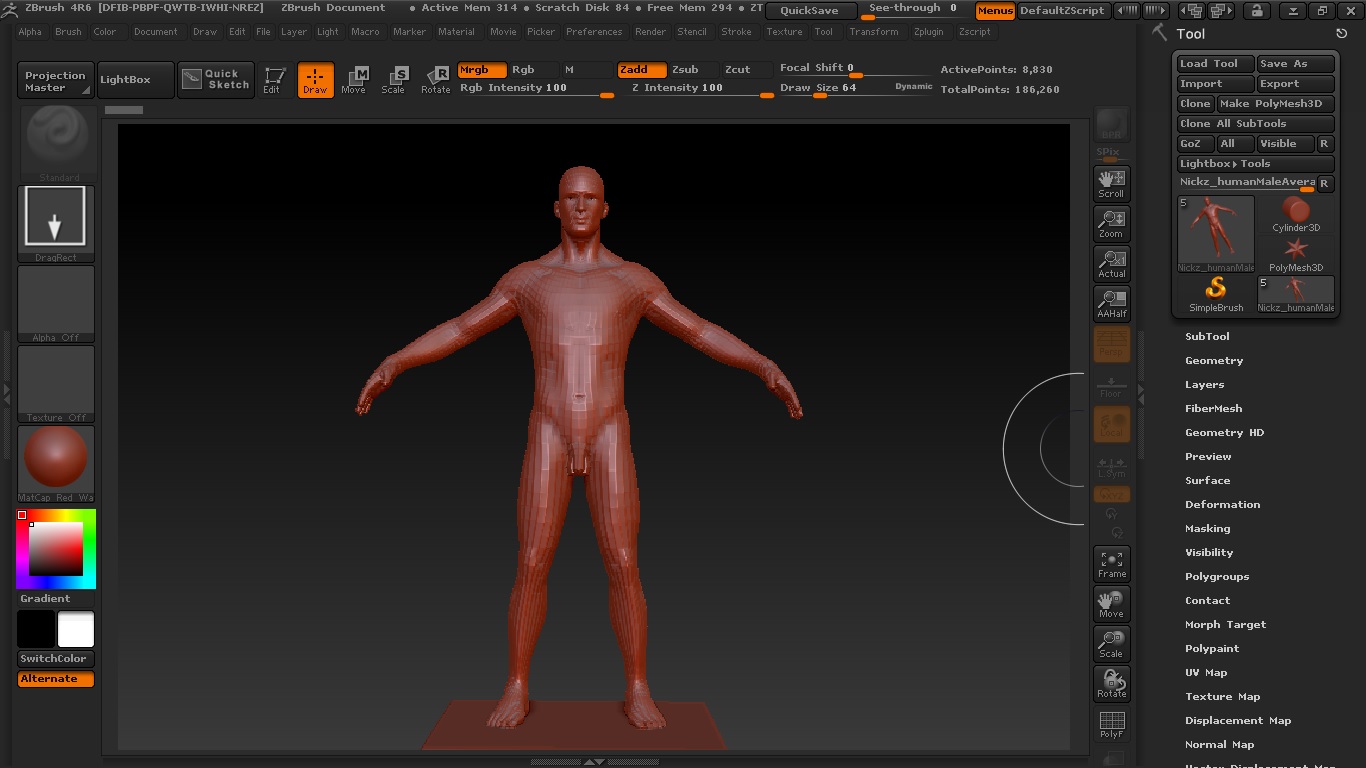Toggle the Zsub sculpt mode
The width and height of the screenshot is (1366, 768).
pyautogui.click(x=685, y=70)
